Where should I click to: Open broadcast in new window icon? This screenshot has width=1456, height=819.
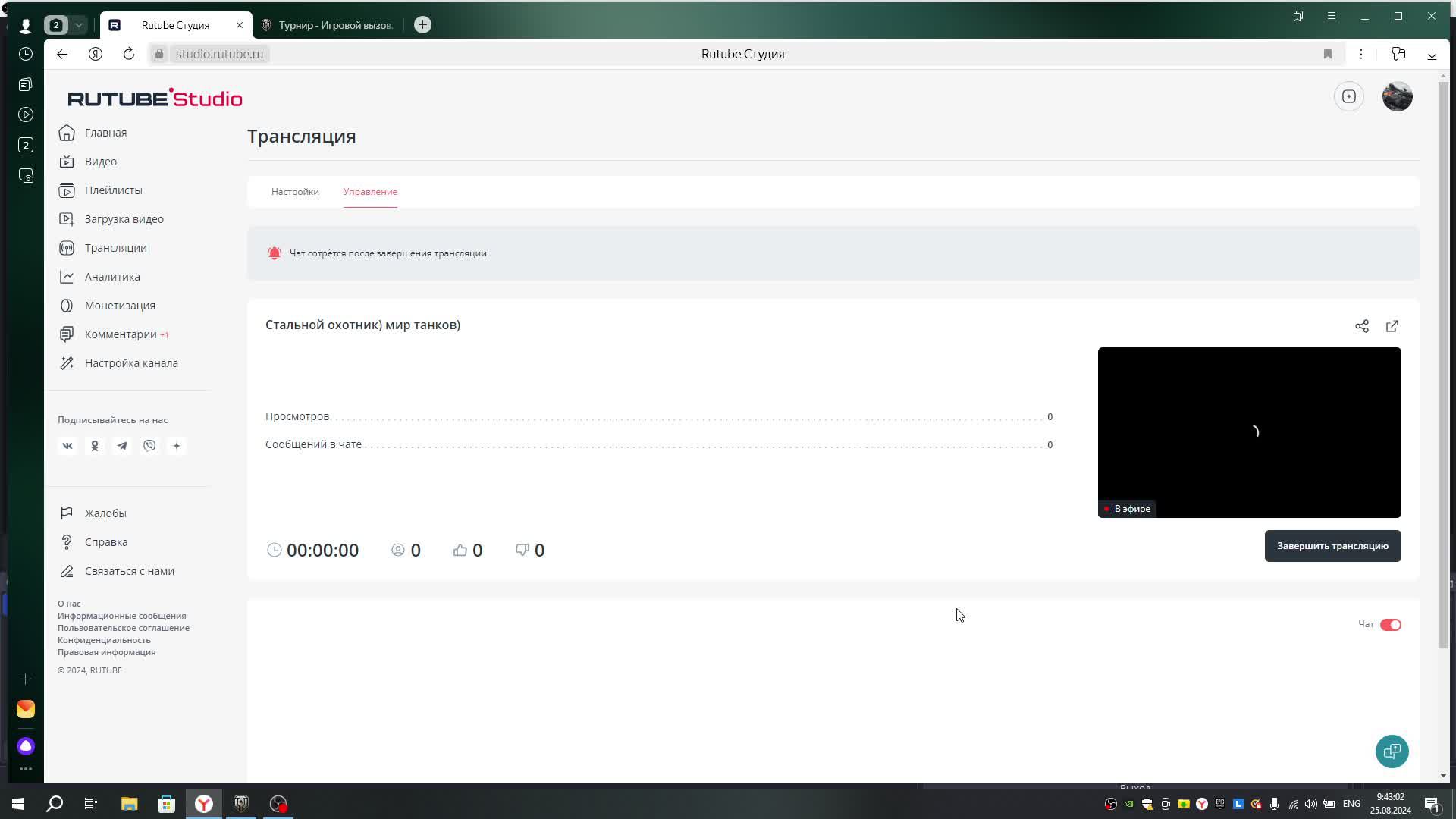pyautogui.click(x=1392, y=326)
